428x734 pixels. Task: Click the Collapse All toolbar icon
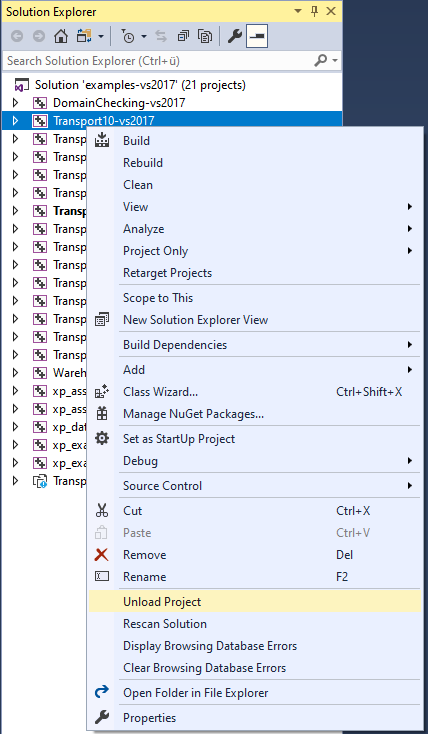coord(183,37)
